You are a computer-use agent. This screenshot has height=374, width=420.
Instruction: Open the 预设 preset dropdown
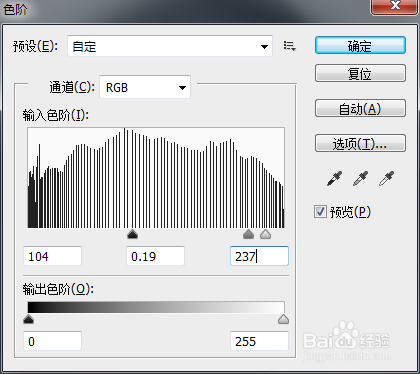[x=170, y=46]
